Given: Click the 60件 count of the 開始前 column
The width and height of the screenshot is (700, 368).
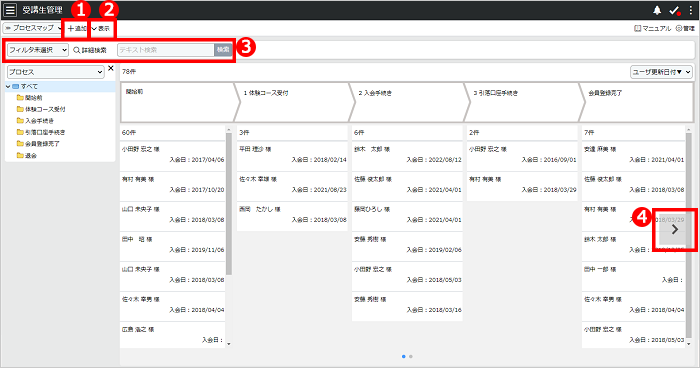Looking at the screenshot, I should (129, 133).
